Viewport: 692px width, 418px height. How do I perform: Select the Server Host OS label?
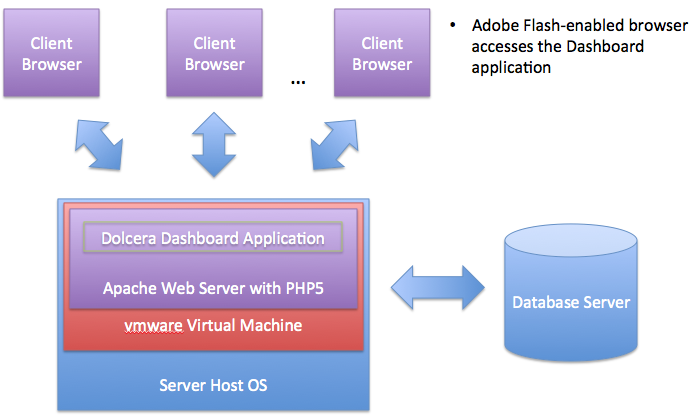[x=212, y=385]
